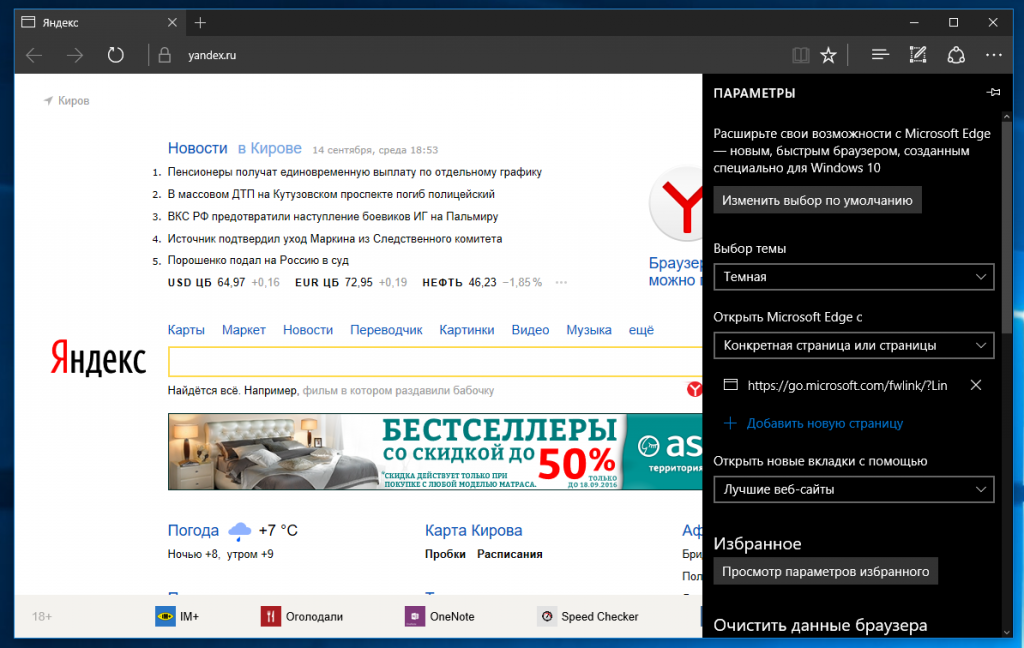
Task: Click the Яндекс logo
Action: [99, 357]
